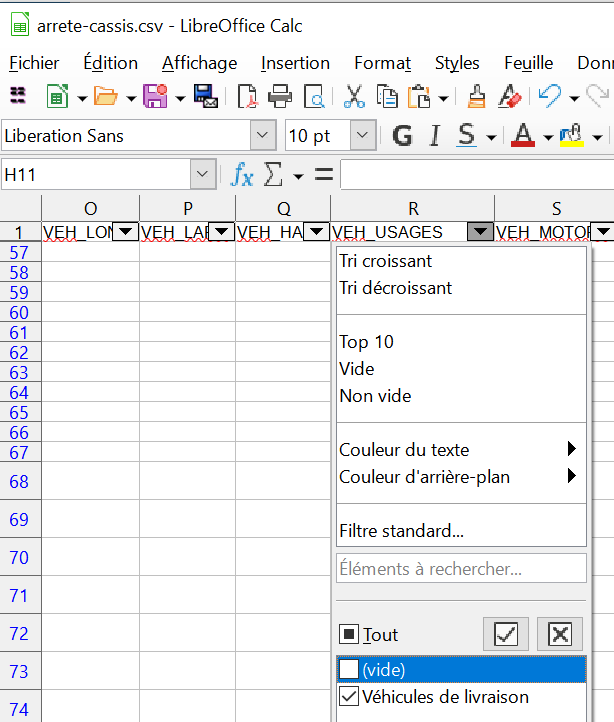Check the (vide) filter item checkbox

[349, 670]
